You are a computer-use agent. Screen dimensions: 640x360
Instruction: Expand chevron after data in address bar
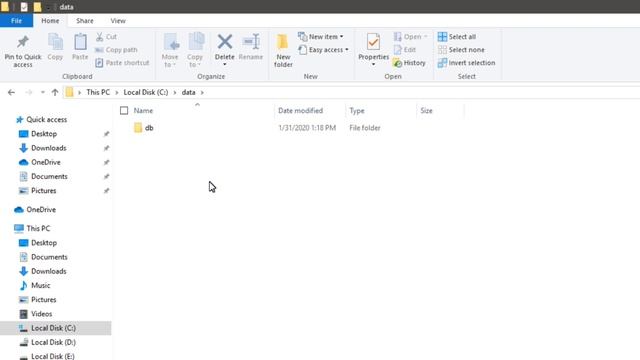pos(202,92)
